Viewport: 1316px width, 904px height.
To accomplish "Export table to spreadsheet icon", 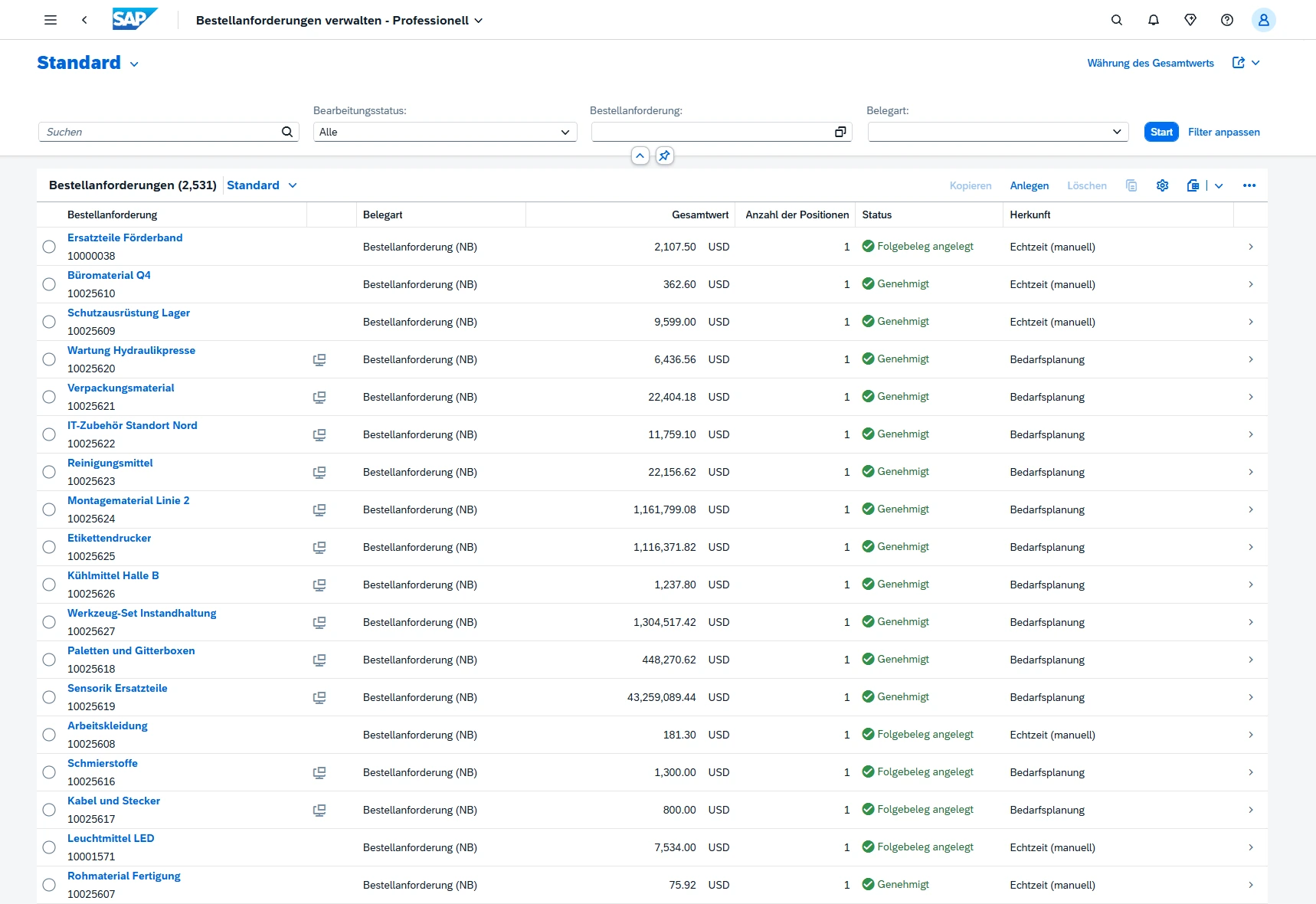I will (1193, 185).
